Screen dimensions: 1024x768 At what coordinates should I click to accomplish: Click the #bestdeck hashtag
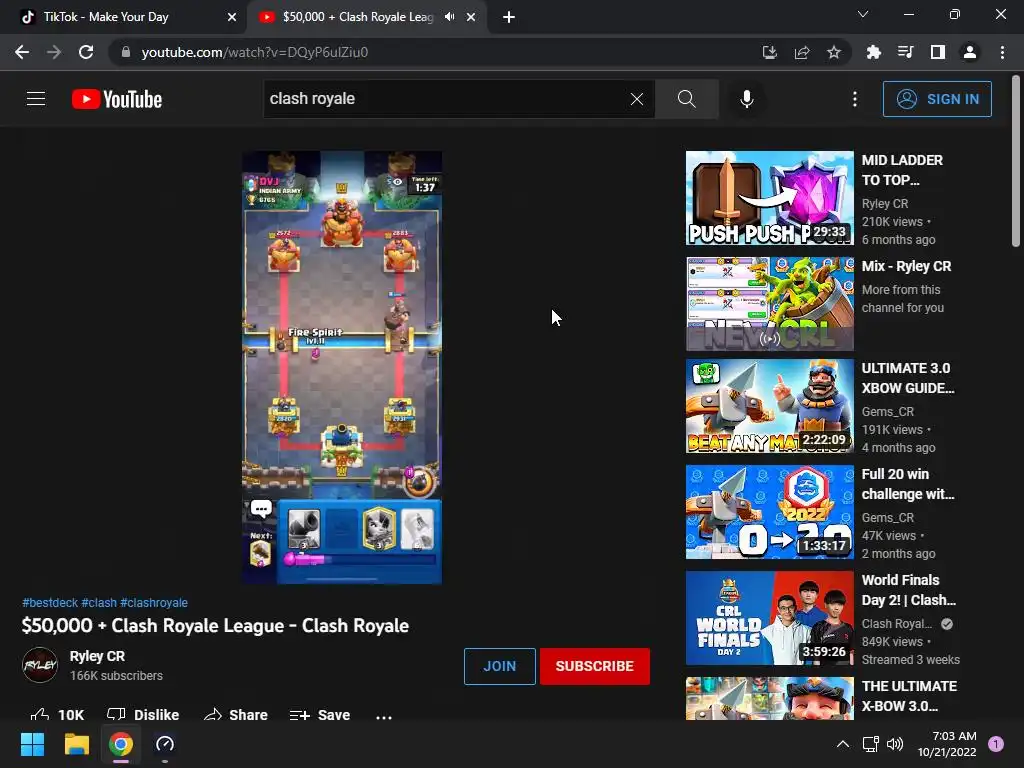[x=50, y=603]
